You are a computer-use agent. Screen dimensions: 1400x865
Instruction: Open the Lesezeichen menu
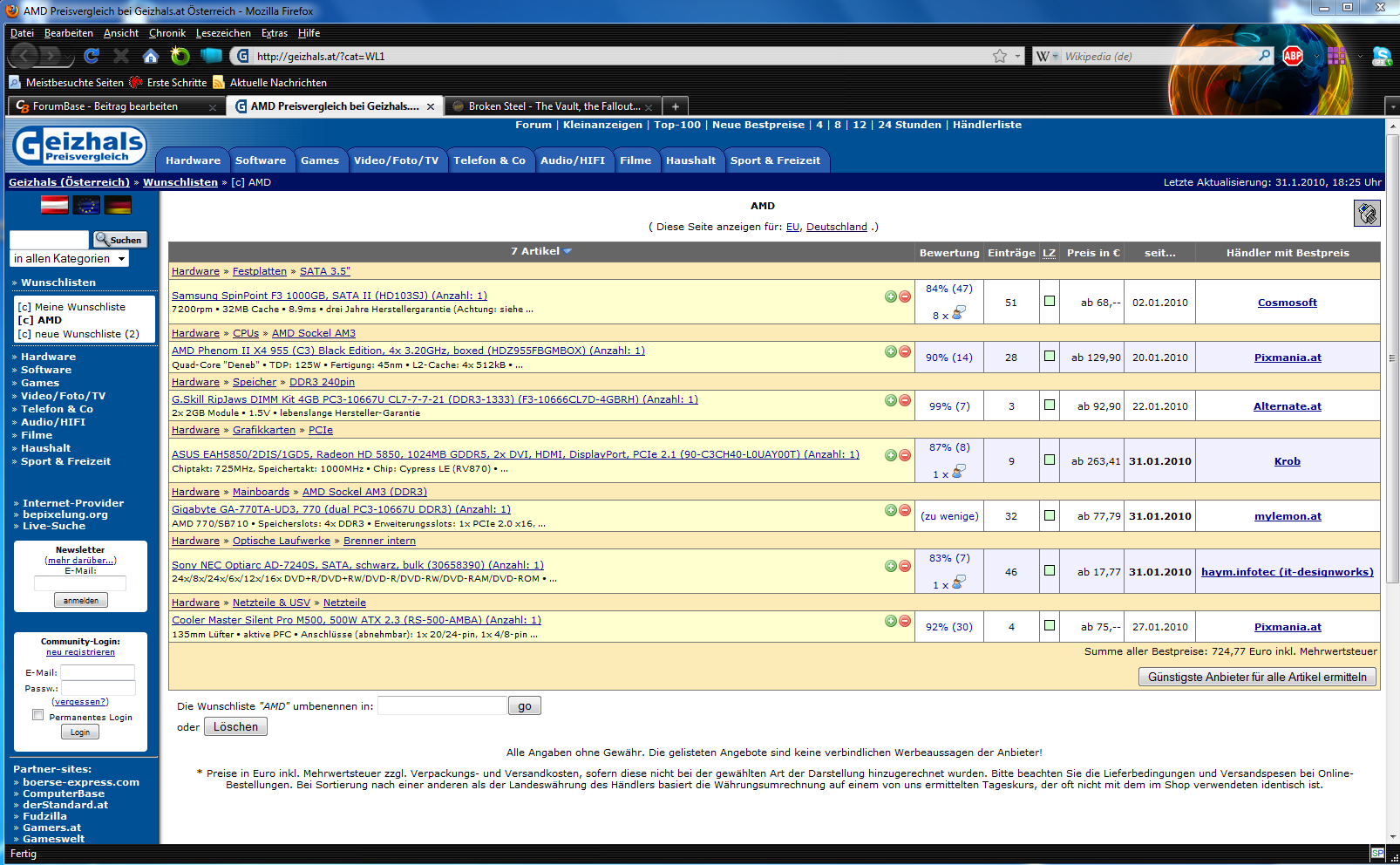[223, 33]
